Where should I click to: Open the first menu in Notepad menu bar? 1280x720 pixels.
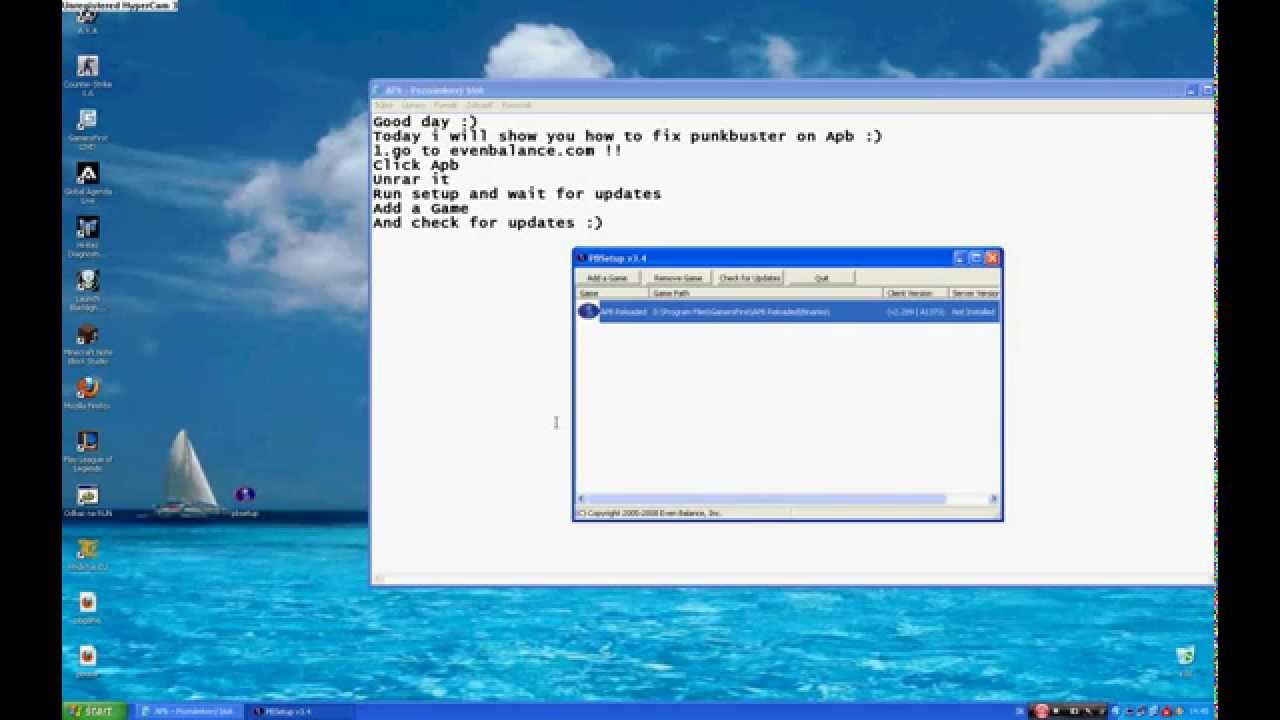[x=384, y=105]
